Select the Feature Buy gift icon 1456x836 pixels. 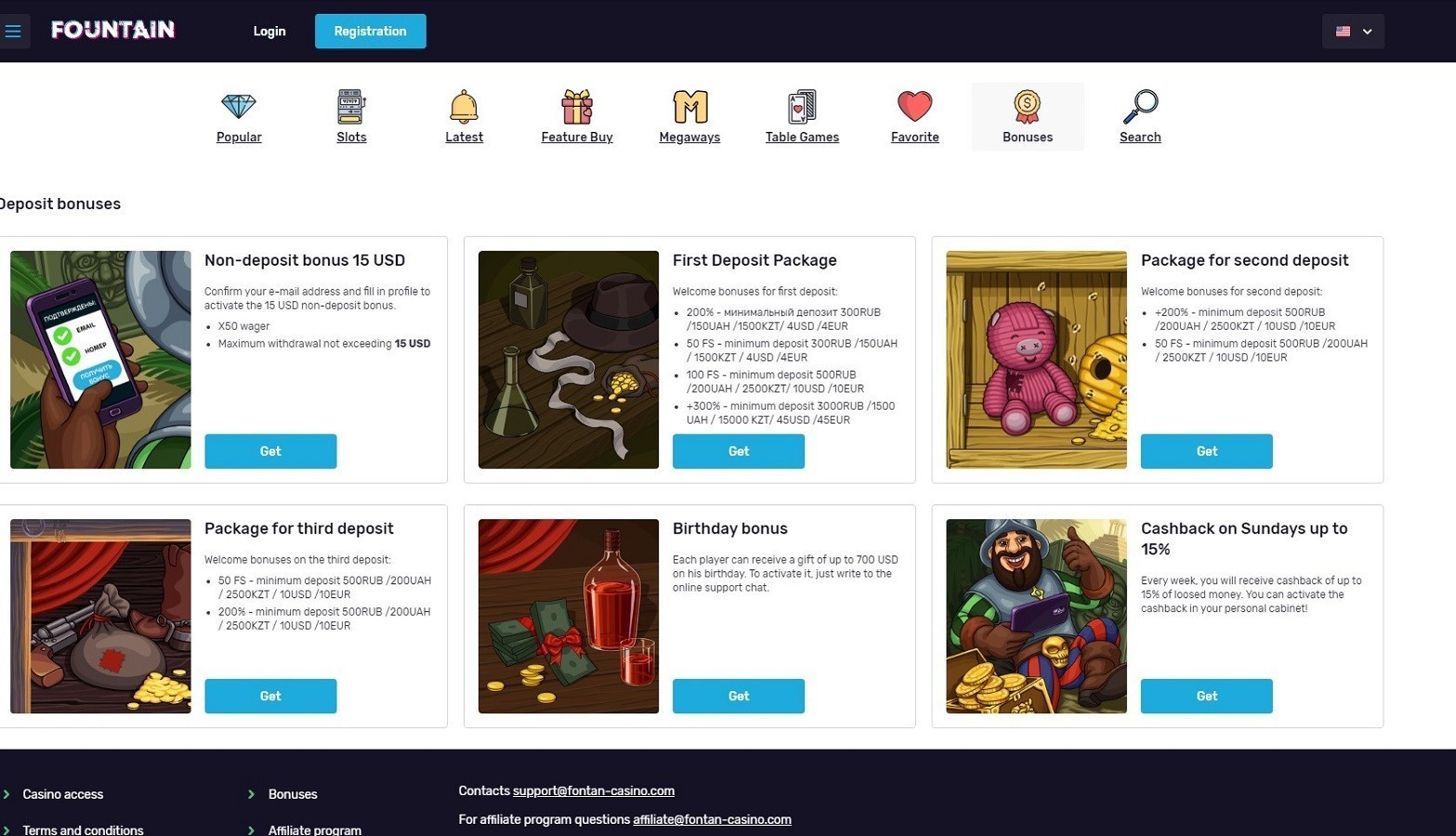(577, 107)
